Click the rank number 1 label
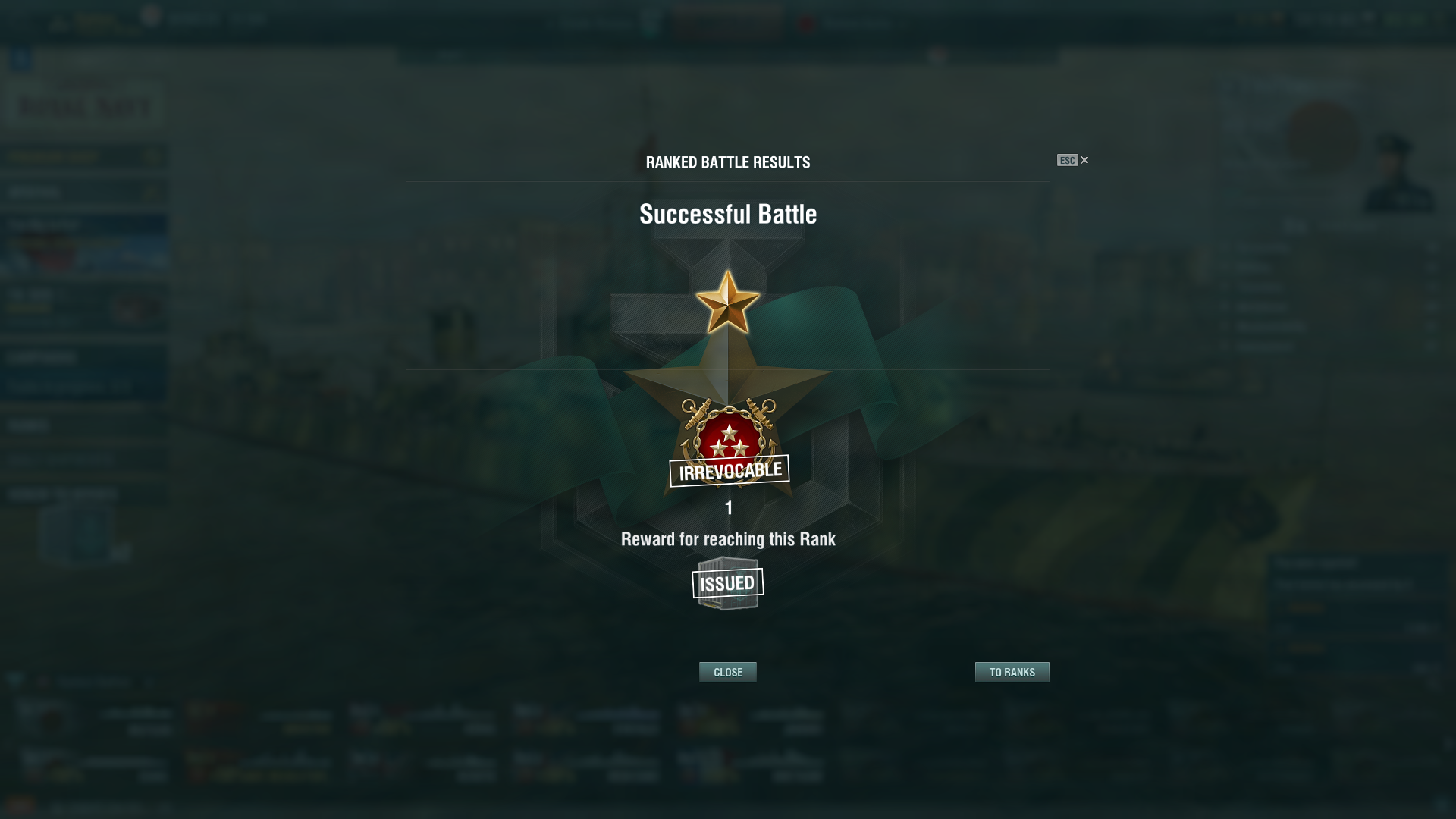 click(x=729, y=507)
